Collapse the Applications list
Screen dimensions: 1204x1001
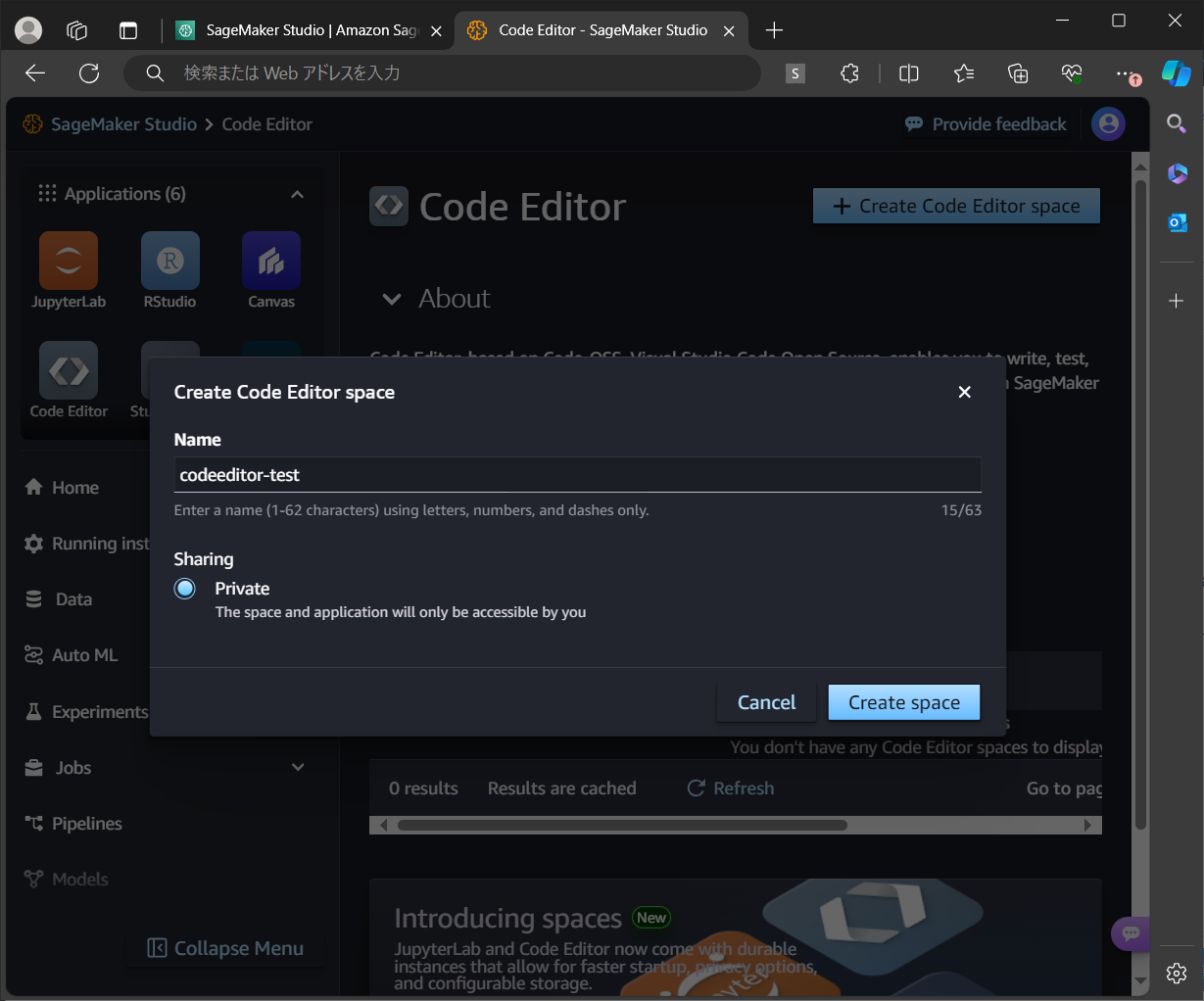(x=297, y=193)
